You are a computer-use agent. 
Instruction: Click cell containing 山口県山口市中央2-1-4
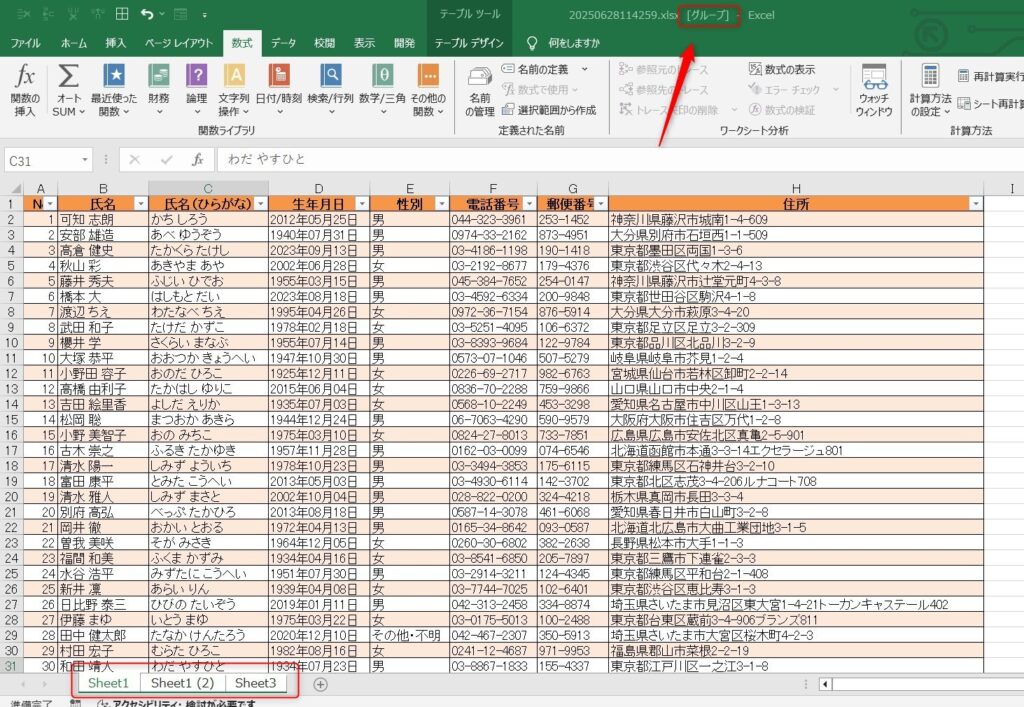(795, 388)
